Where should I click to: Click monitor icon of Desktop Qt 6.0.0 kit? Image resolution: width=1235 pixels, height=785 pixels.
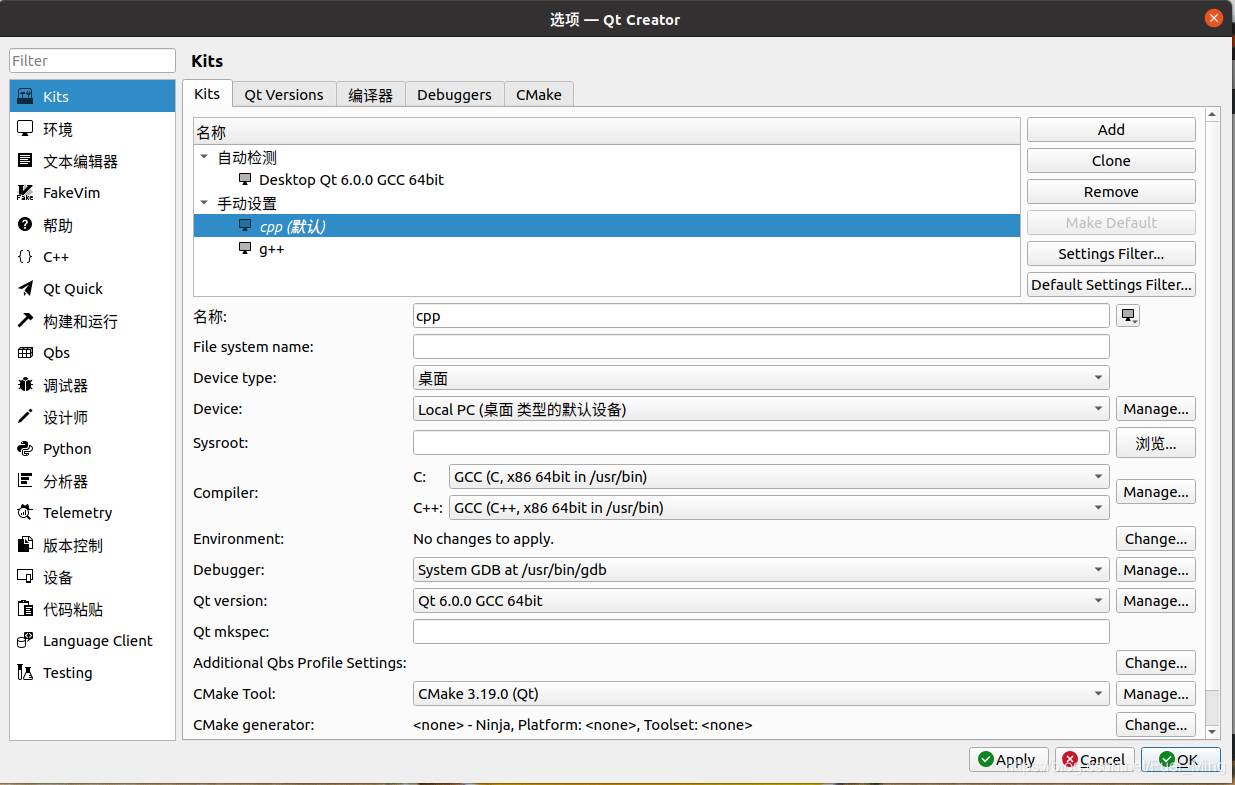click(x=245, y=180)
